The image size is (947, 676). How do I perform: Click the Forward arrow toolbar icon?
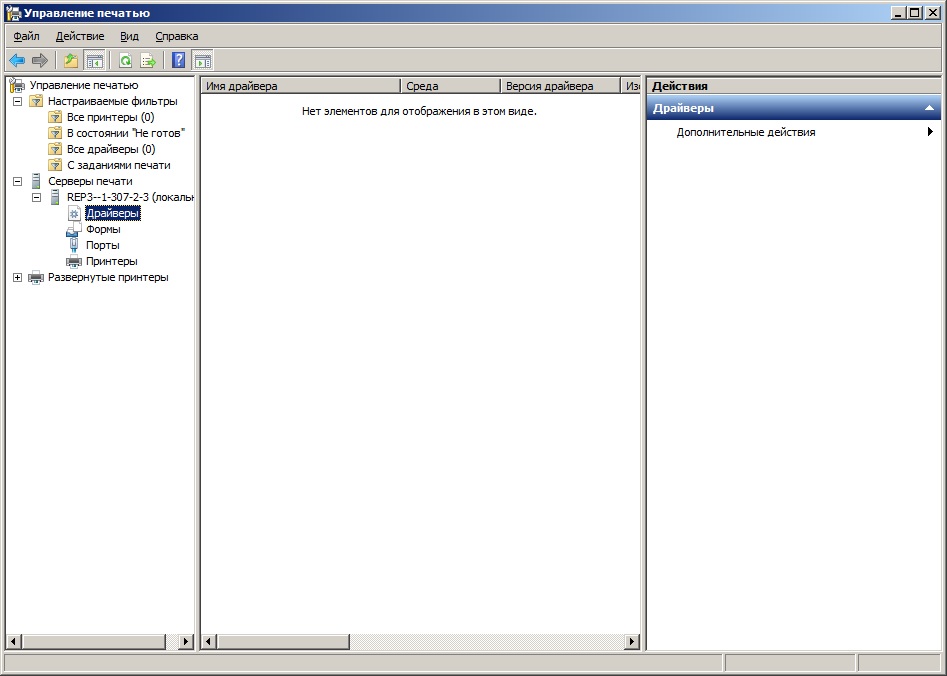pos(40,60)
